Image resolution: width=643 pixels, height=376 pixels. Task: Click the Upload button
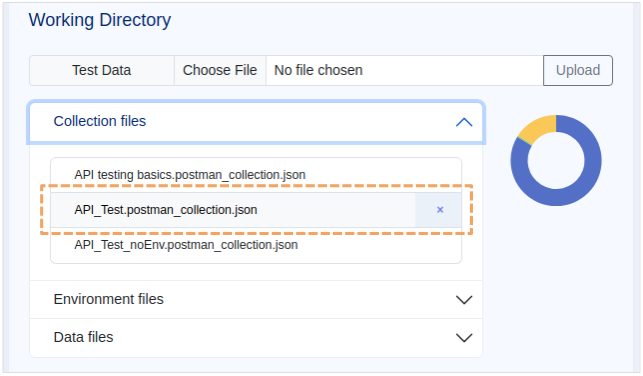(578, 71)
